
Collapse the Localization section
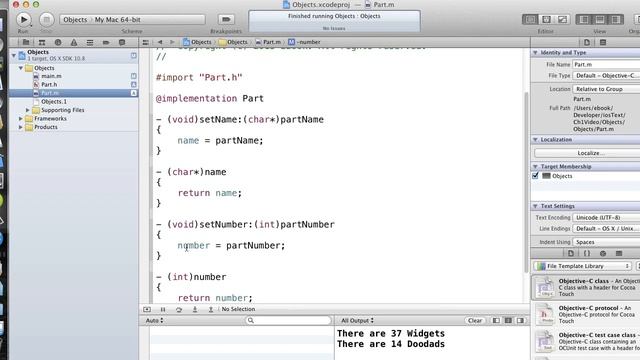(535, 140)
